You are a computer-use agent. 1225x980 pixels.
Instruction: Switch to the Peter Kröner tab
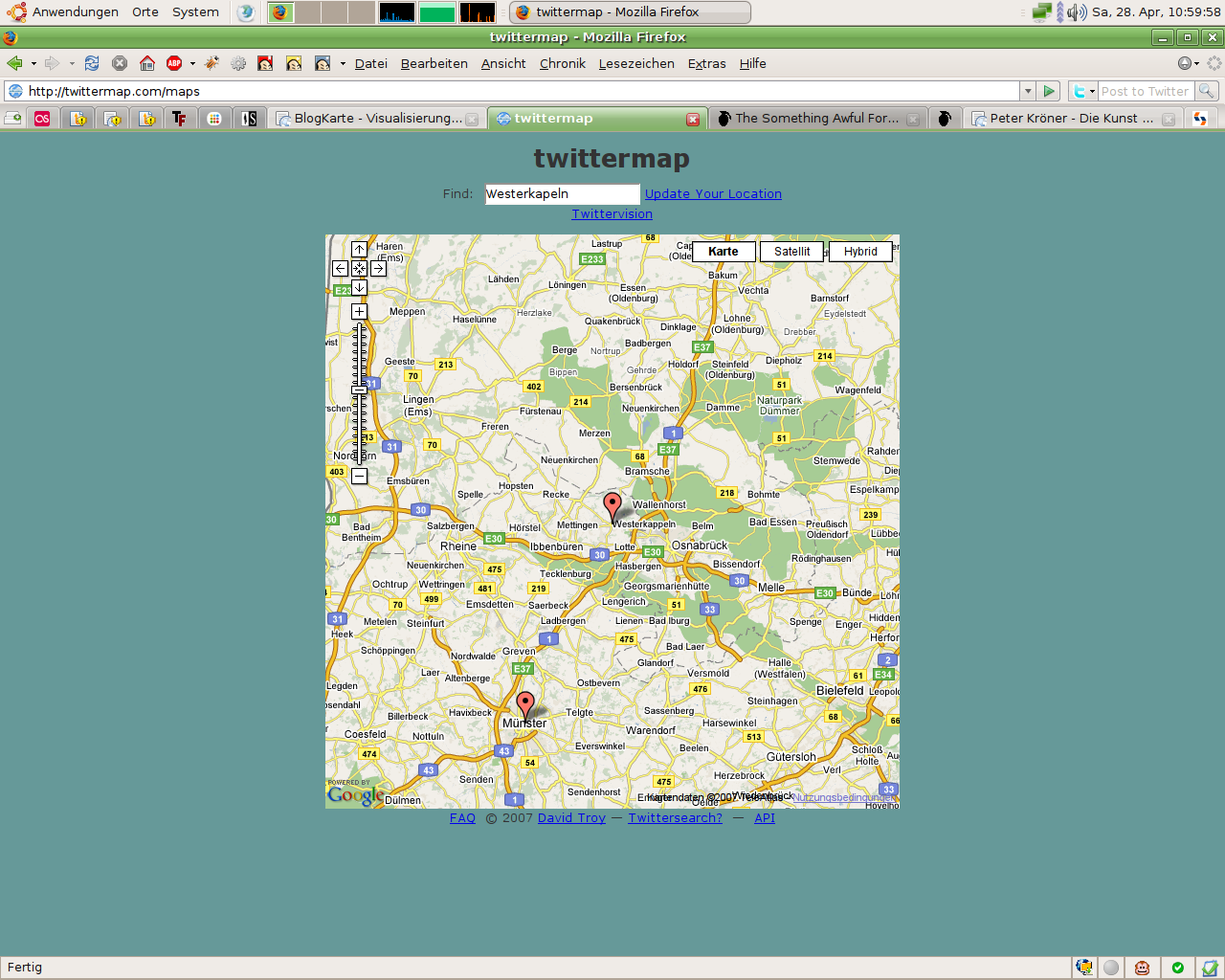[1071, 119]
